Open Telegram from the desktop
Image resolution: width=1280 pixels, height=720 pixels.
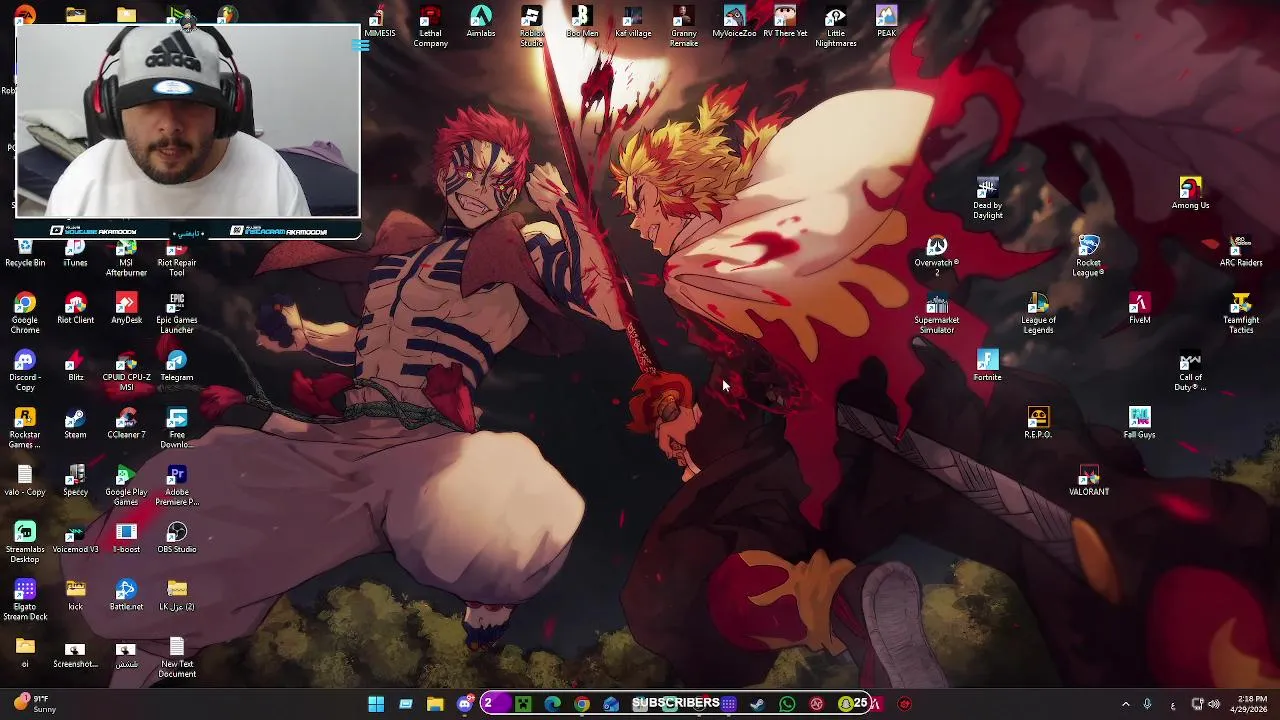pyautogui.click(x=177, y=367)
